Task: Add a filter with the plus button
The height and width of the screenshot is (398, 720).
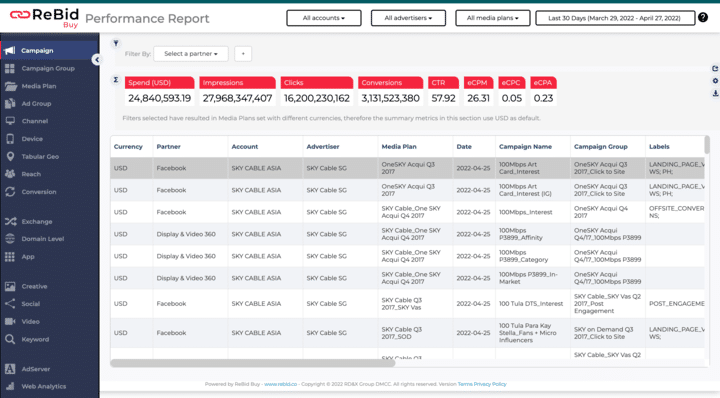Action: pos(243,54)
